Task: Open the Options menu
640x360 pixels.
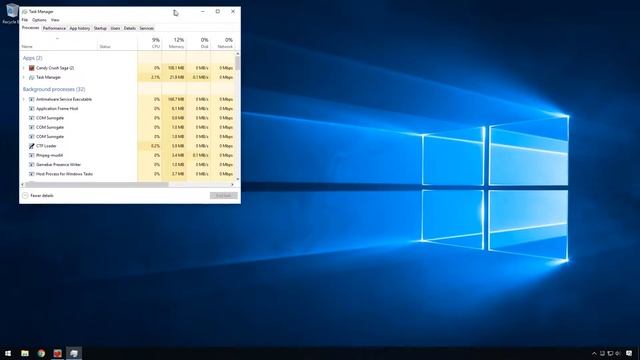Action: 39,20
